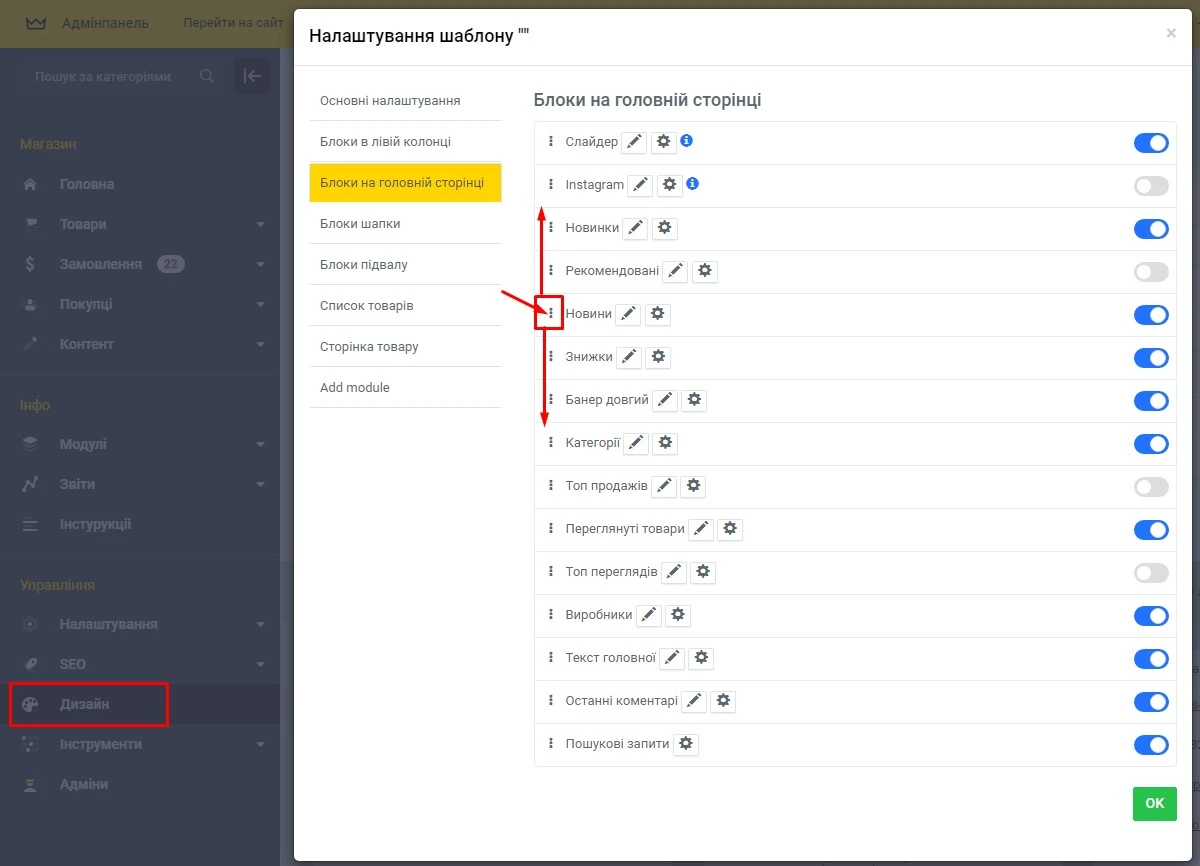Click the gear settings icon for Instagram block

670,184
